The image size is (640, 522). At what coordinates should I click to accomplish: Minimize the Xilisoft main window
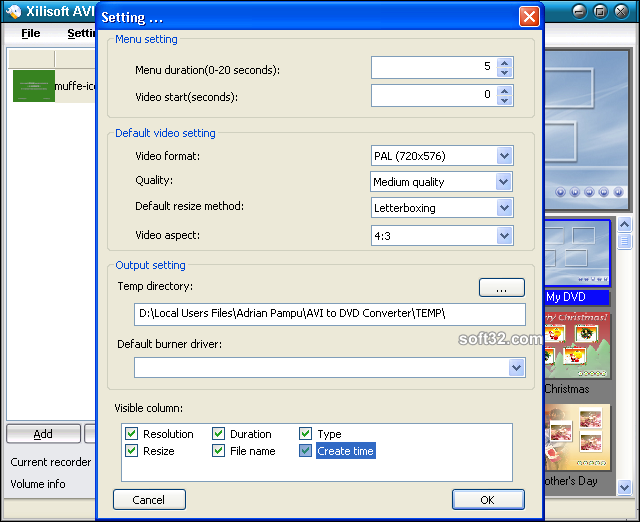(x=579, y=11)
